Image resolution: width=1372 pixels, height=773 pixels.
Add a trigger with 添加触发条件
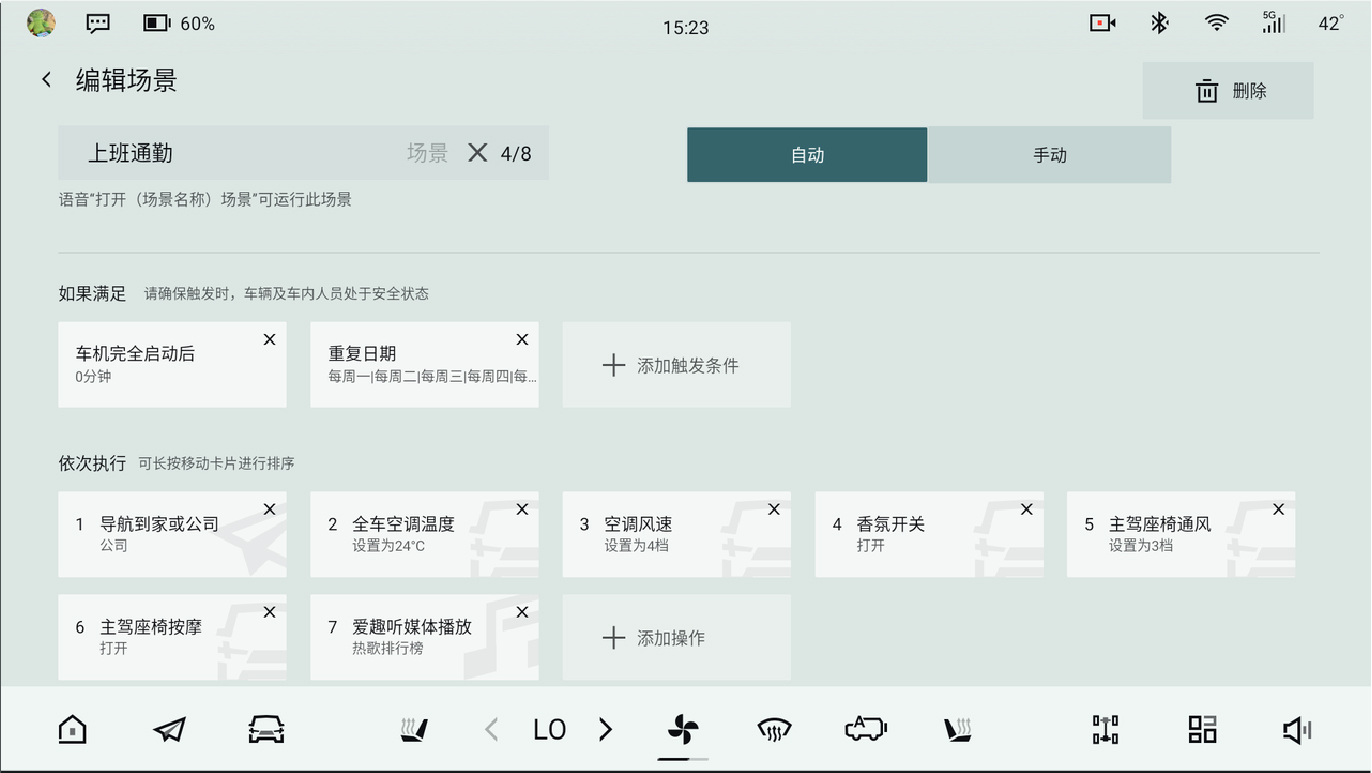coord(676,365)
